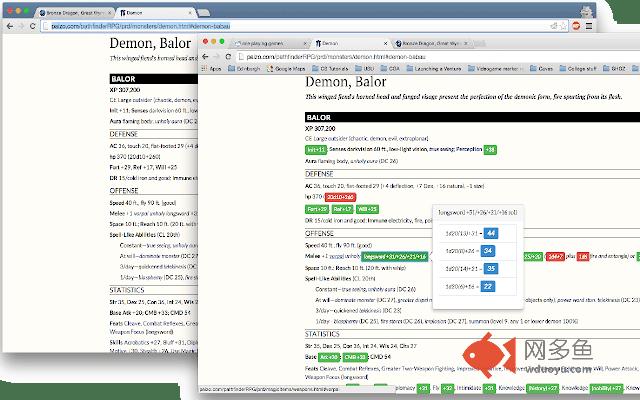This screenshot has width=640, height=400.
Task: Roll the green Ref +17 save button
Action: [x=342, y=209]
